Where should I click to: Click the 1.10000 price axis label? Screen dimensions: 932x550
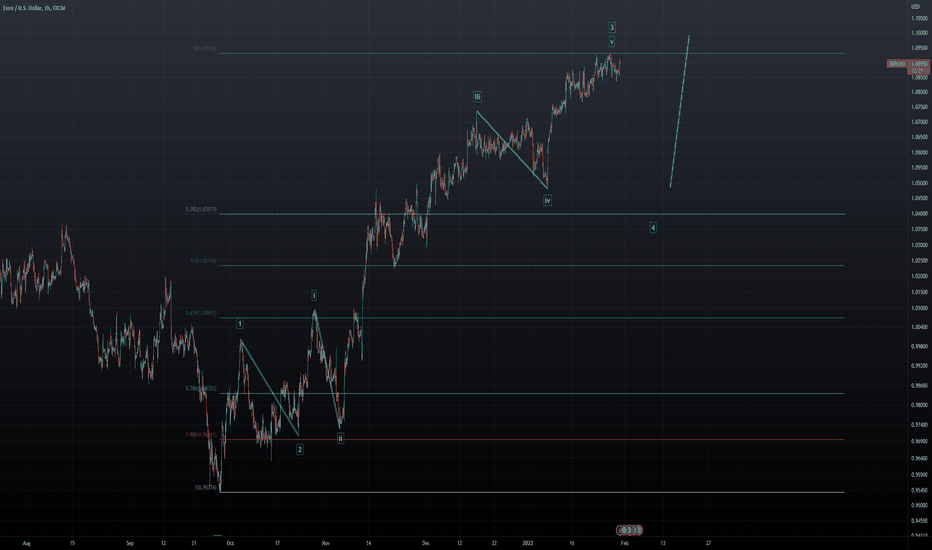(x=920, y=33)
